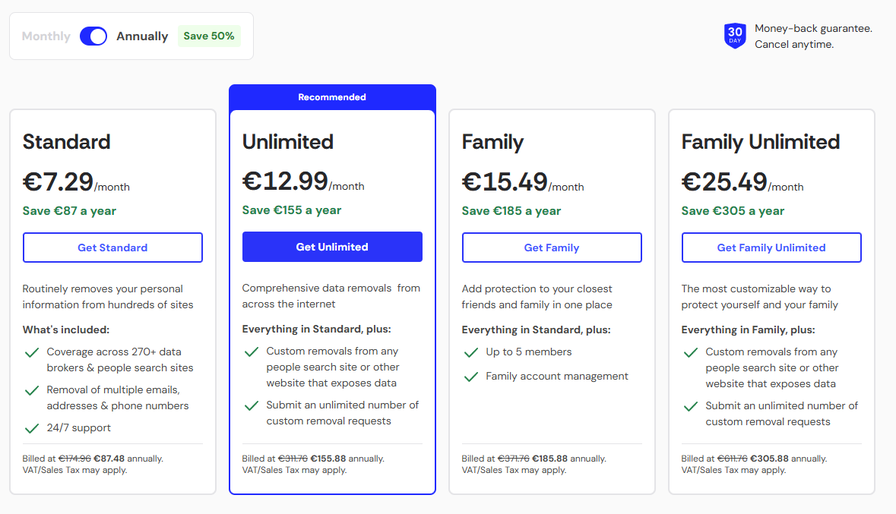The width and height of the screenshot is (896, 514).
Task: Click the 'Save 50%' green badge
Action: click(x=209, y=36)
